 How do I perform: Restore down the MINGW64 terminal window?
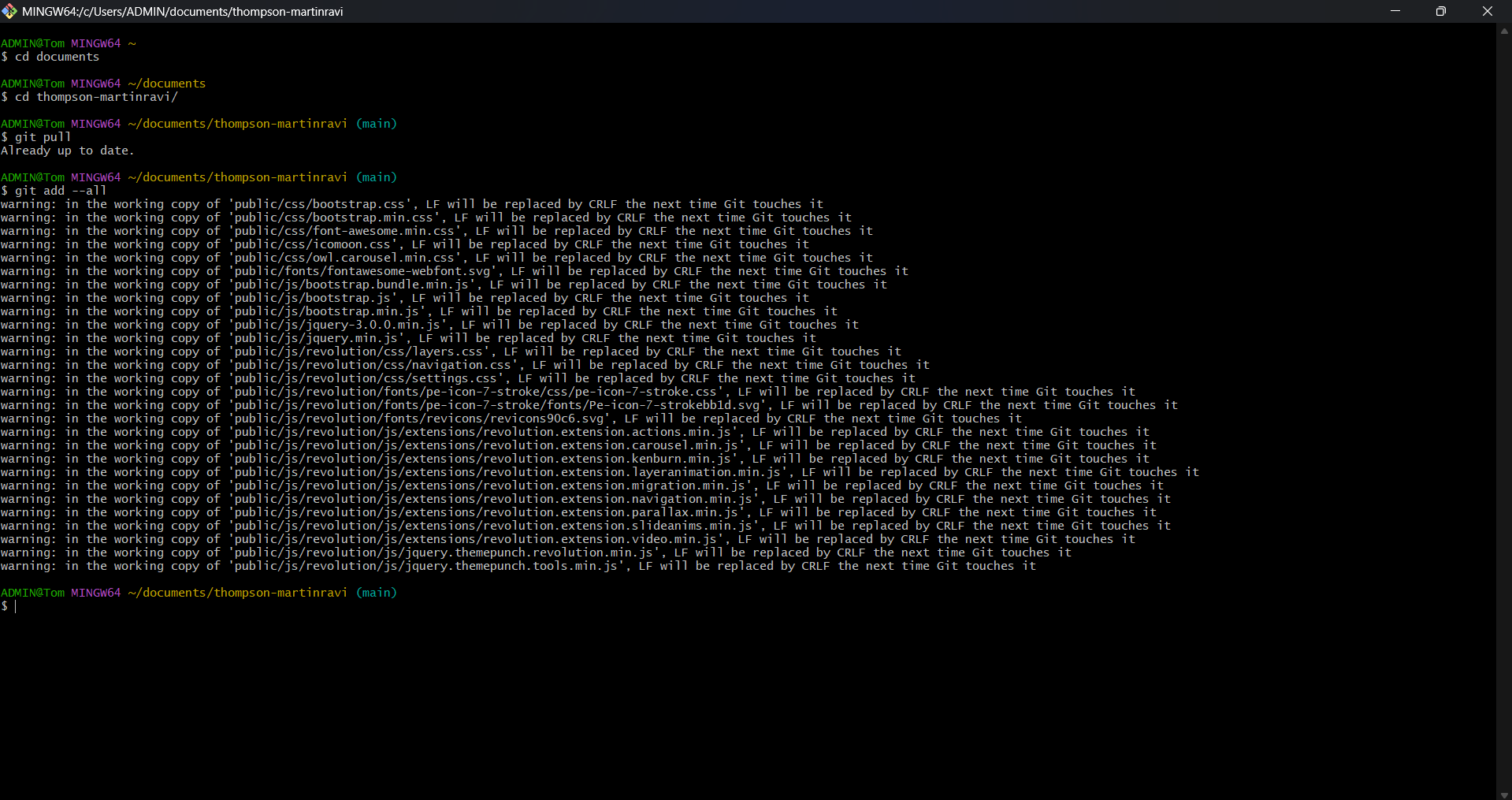pyautogui.click(x=1441, y=11)
